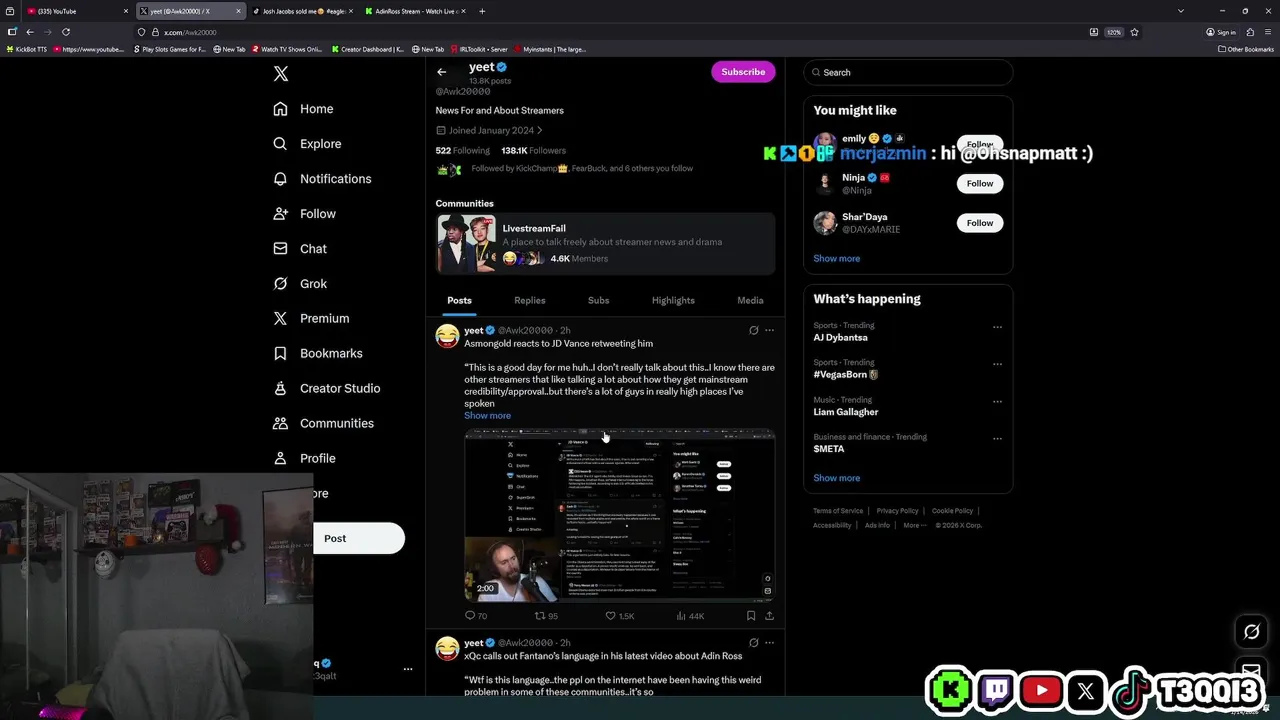Select the Posts tab
Image resolution: width=1280 pixels, height=720 pixels.
(x=459, y=300)
